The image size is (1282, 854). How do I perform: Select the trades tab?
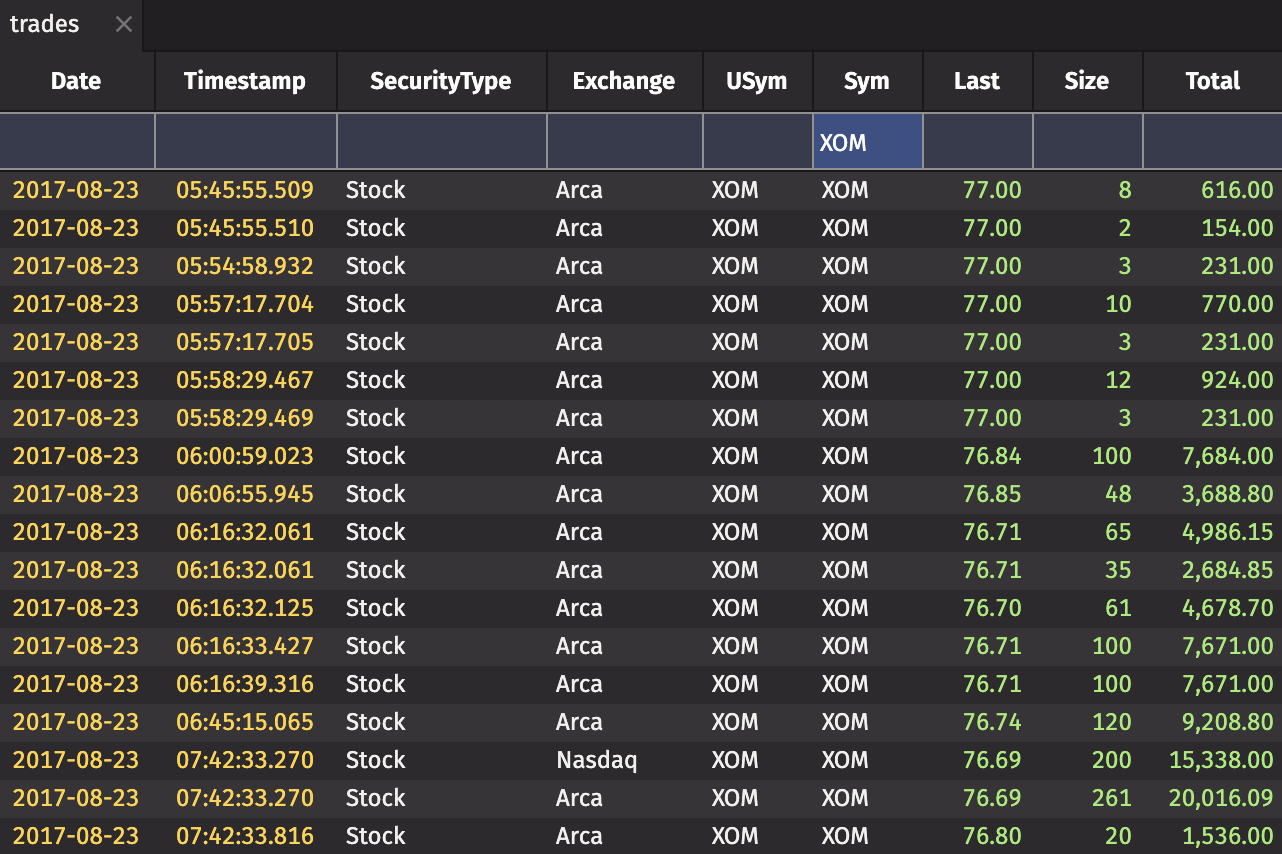click(x=46, y=25)
